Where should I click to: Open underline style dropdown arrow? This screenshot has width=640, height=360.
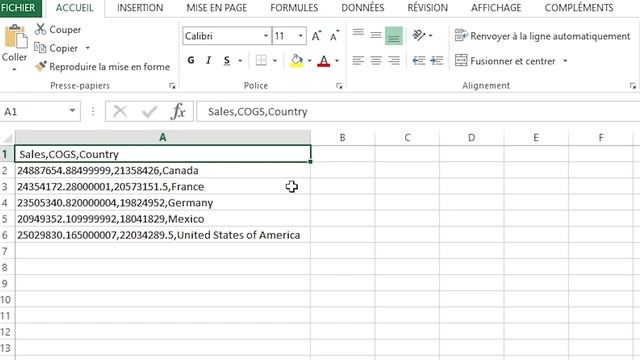[x=240, y=61]
